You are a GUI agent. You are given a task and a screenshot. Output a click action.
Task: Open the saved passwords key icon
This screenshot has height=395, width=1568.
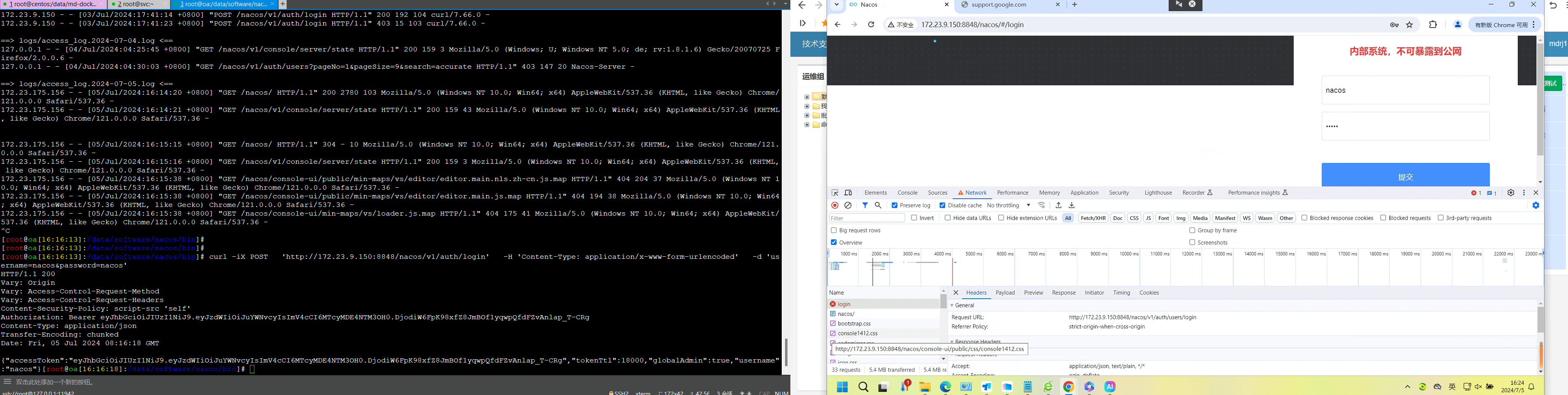tap(1394, 25)
